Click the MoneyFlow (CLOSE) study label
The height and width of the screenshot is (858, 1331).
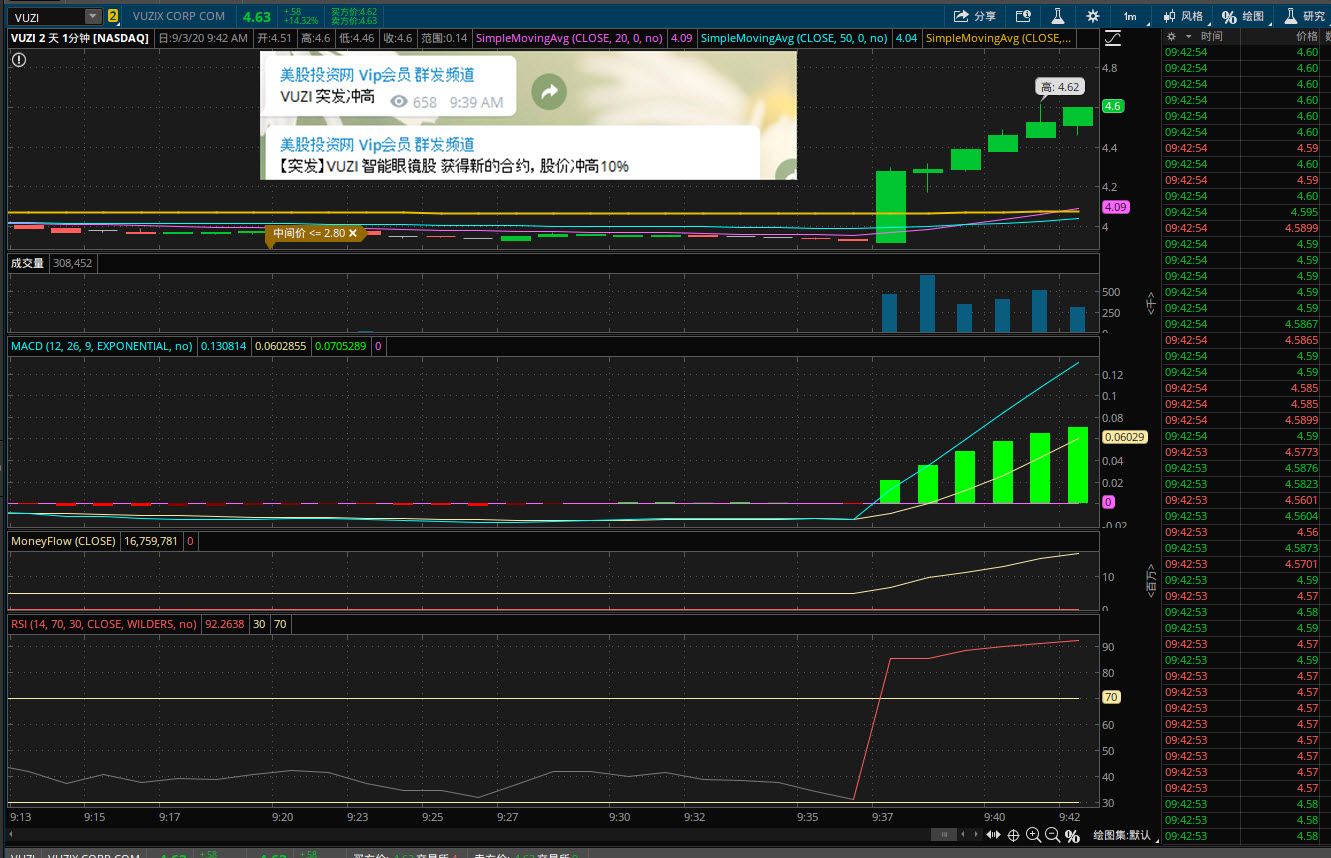coord(63,541)
